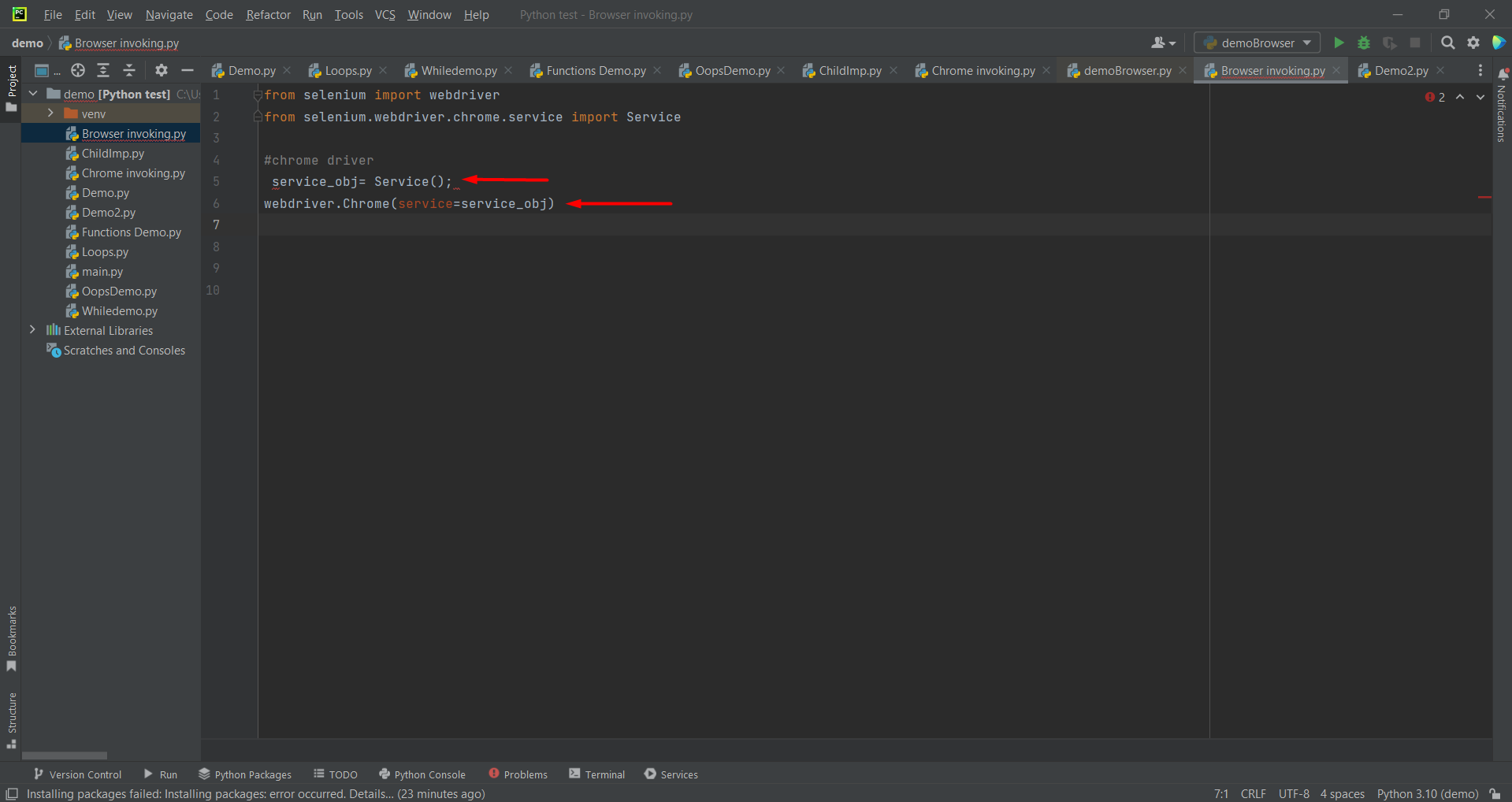Screen dimensions: 1512x802
Task: Open the project view selector icon
Action: click(46, 70)
